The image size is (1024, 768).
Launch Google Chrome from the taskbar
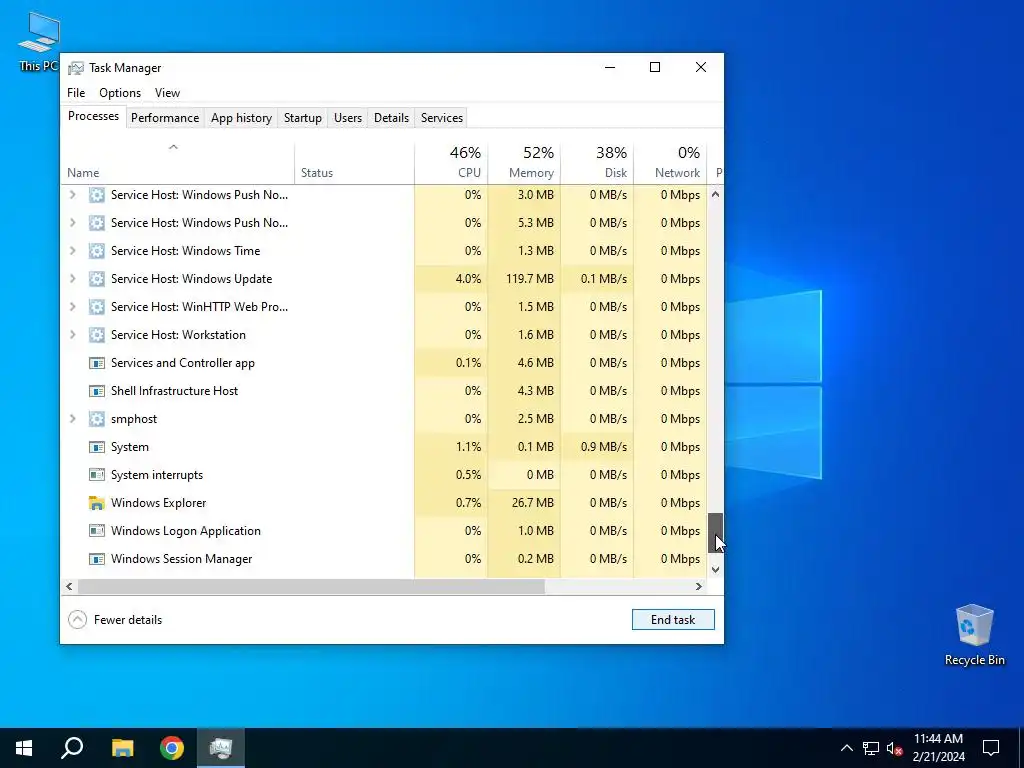(172, 748)
